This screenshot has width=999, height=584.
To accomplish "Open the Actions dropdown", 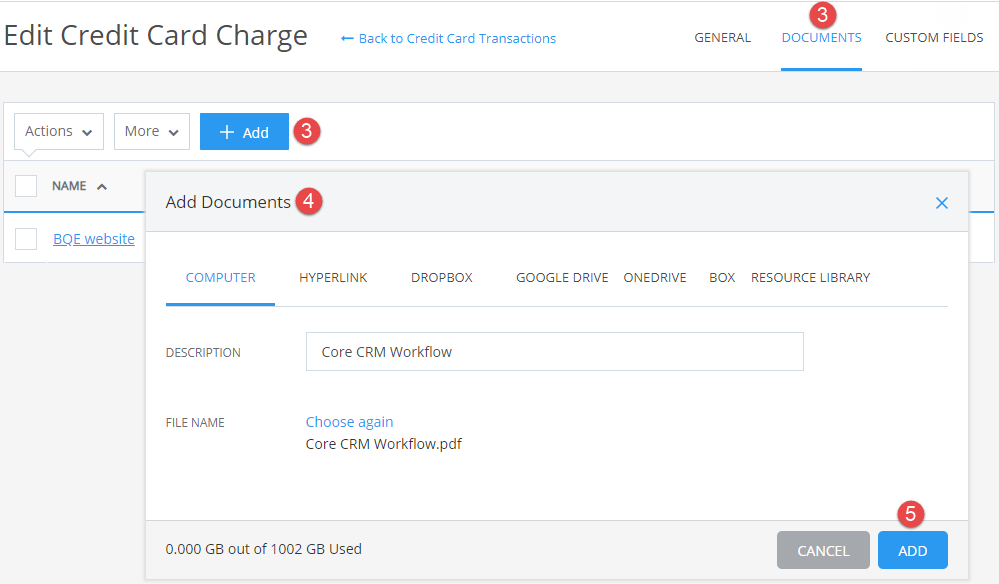I will point(57,131).
